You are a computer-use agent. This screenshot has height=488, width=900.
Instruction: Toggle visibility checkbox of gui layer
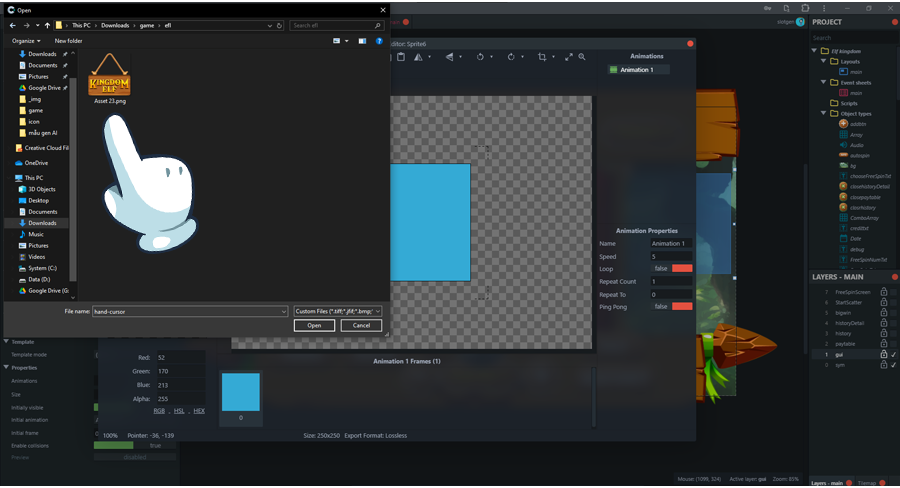coord(894,354)
